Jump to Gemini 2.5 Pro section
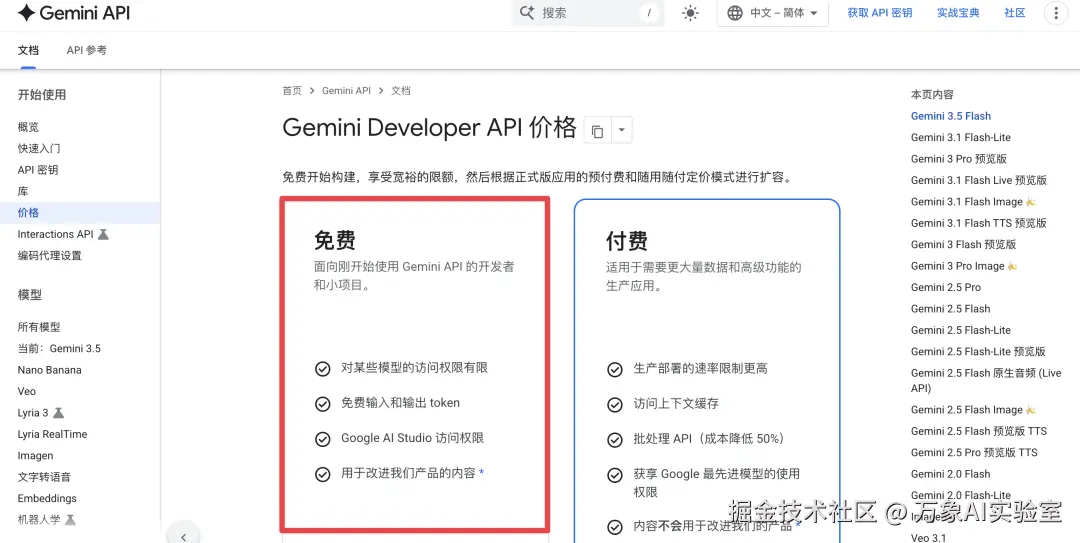 (946, 287)
